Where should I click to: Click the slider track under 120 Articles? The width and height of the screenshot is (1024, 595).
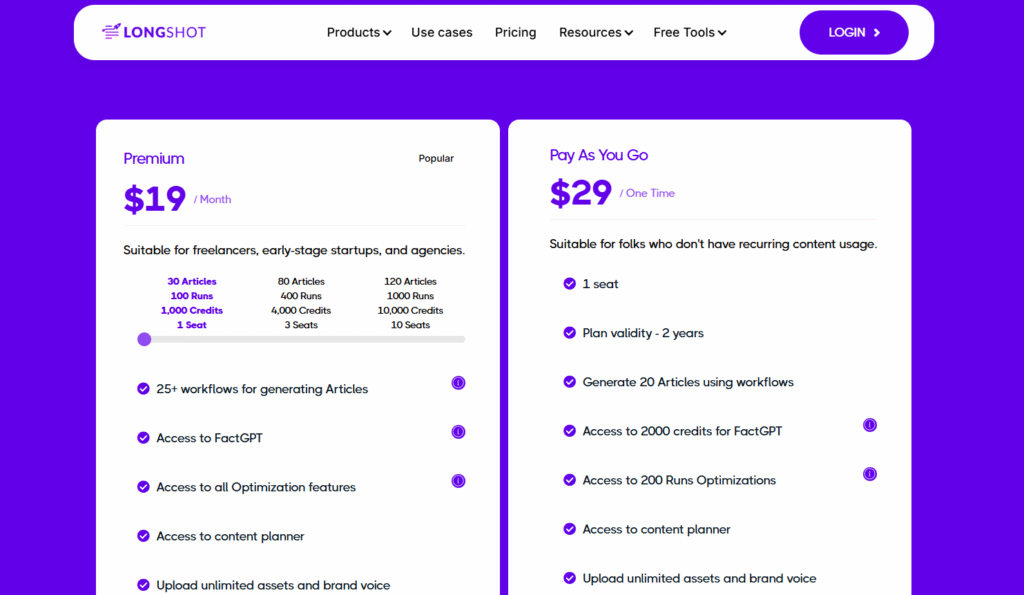tap(410, 339)
